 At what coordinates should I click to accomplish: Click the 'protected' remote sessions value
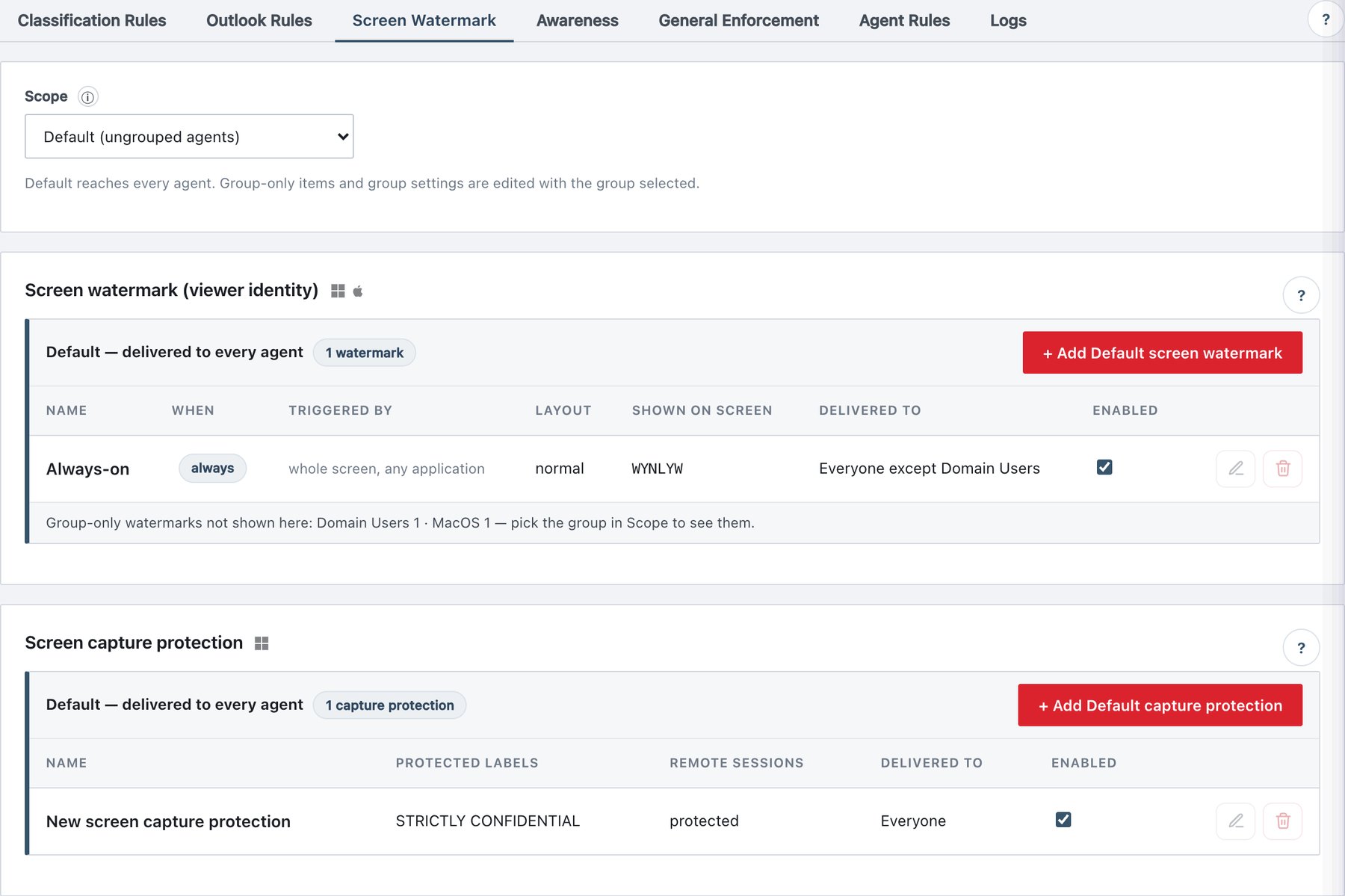(704, 821)
